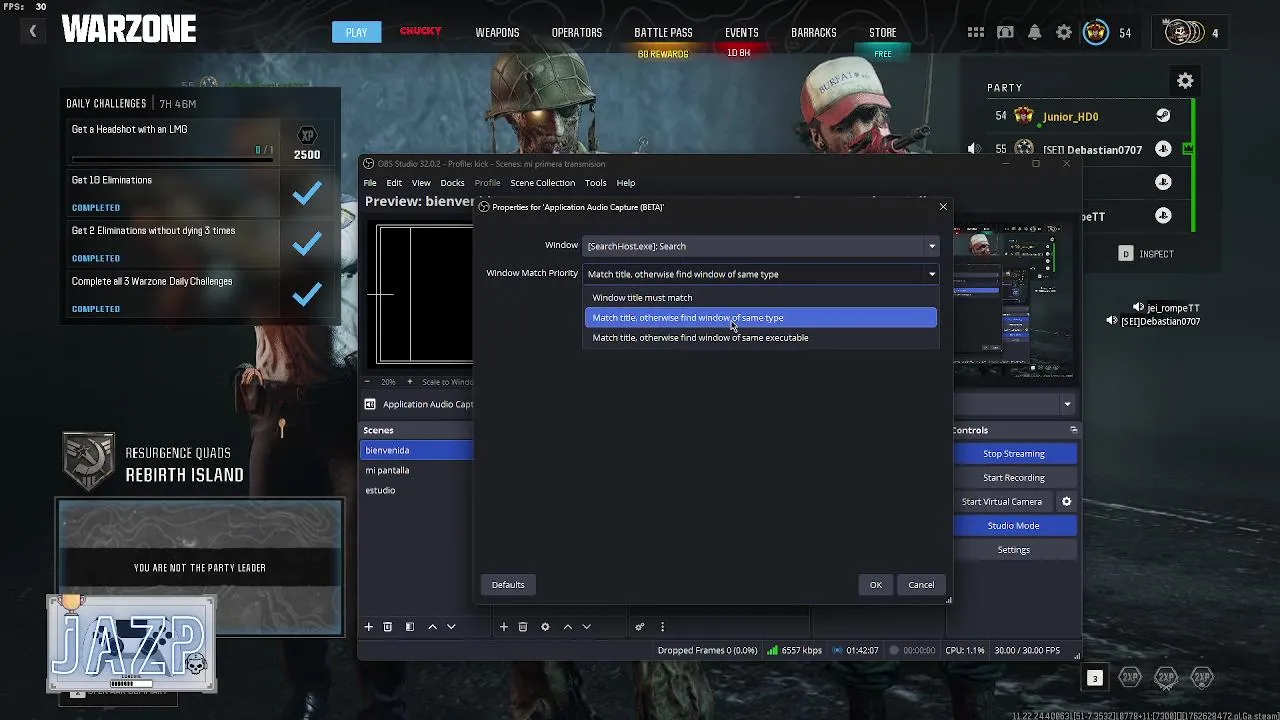Move the scene up with the arrow
This screenshot has width=1280, height=720.
pyautogui.click(x=432, y=627)
